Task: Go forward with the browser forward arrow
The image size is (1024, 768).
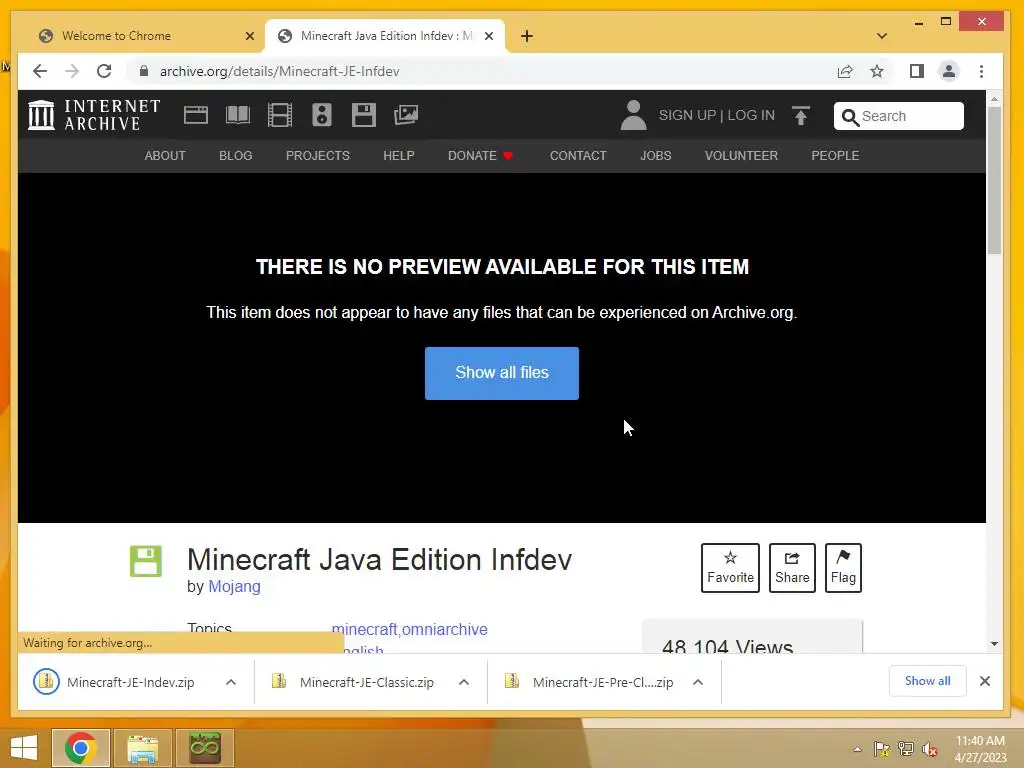Action: (x=72, y=71)
